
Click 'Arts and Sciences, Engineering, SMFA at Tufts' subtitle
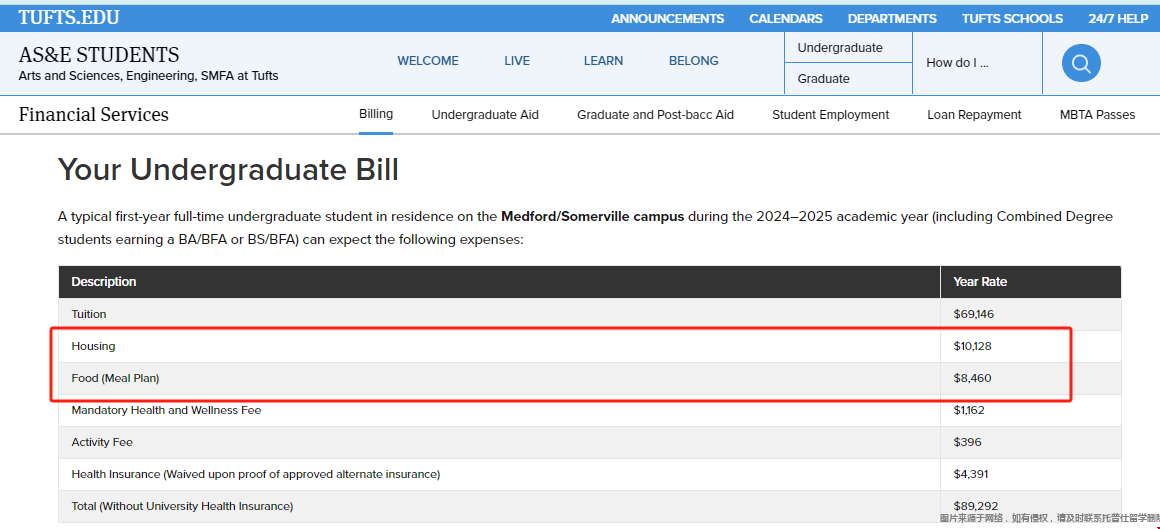pos(149,76)
